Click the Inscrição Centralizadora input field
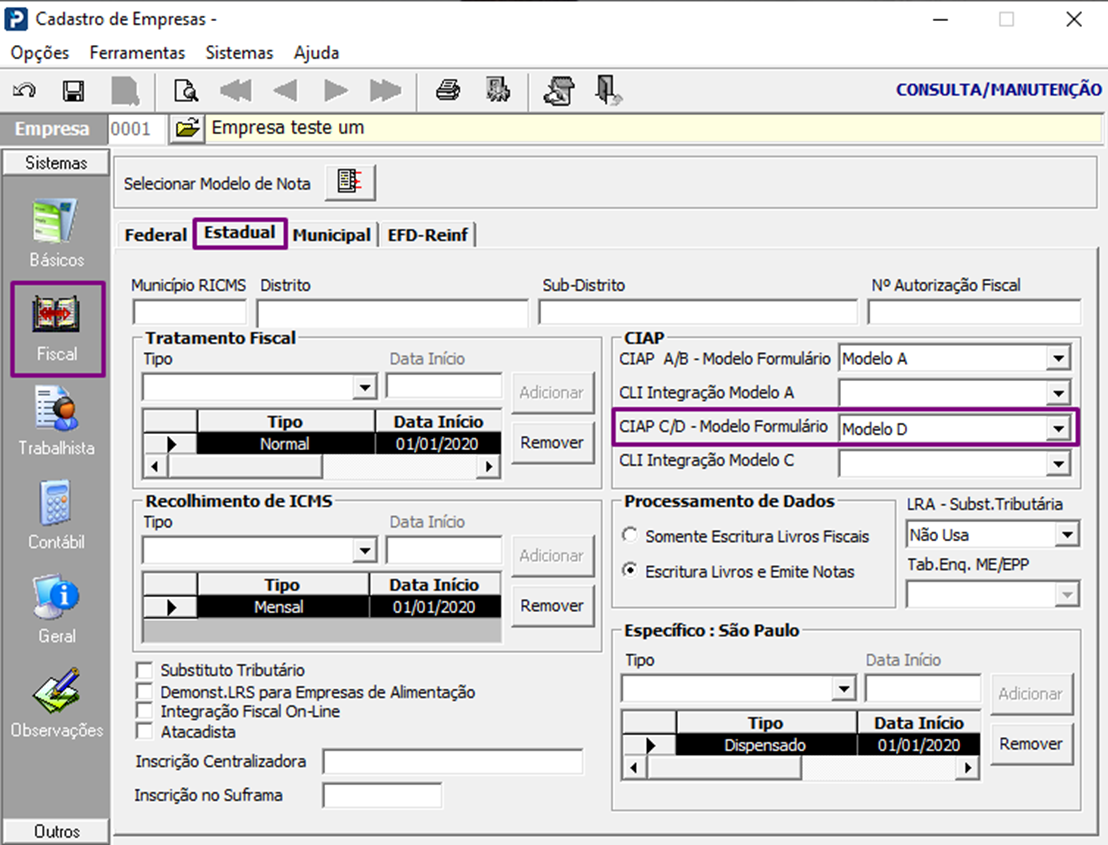This screenshot has width=1108, height=845. point(452,762)
